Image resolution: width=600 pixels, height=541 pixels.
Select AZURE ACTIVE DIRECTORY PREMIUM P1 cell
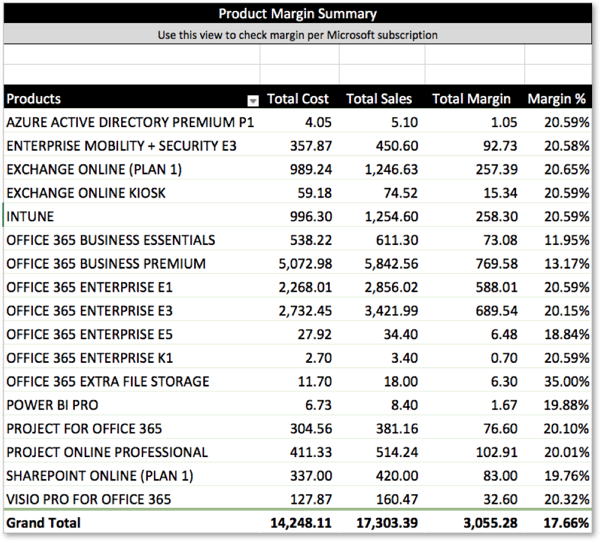(130, 122)
